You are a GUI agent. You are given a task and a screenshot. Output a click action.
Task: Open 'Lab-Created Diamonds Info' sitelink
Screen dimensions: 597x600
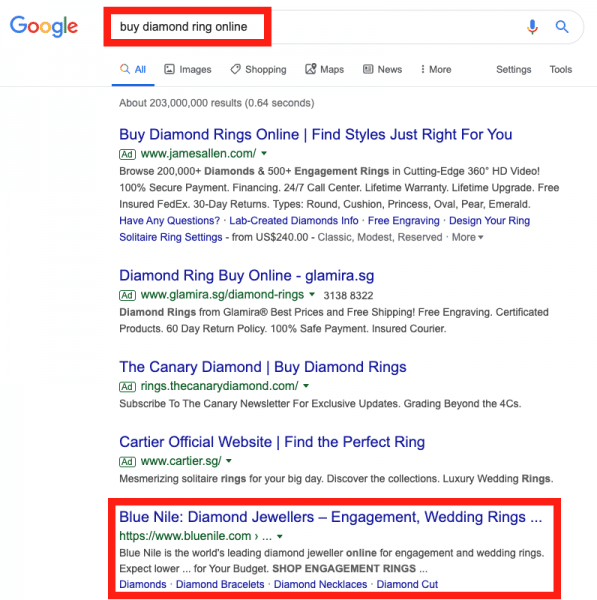click(294, 220)
